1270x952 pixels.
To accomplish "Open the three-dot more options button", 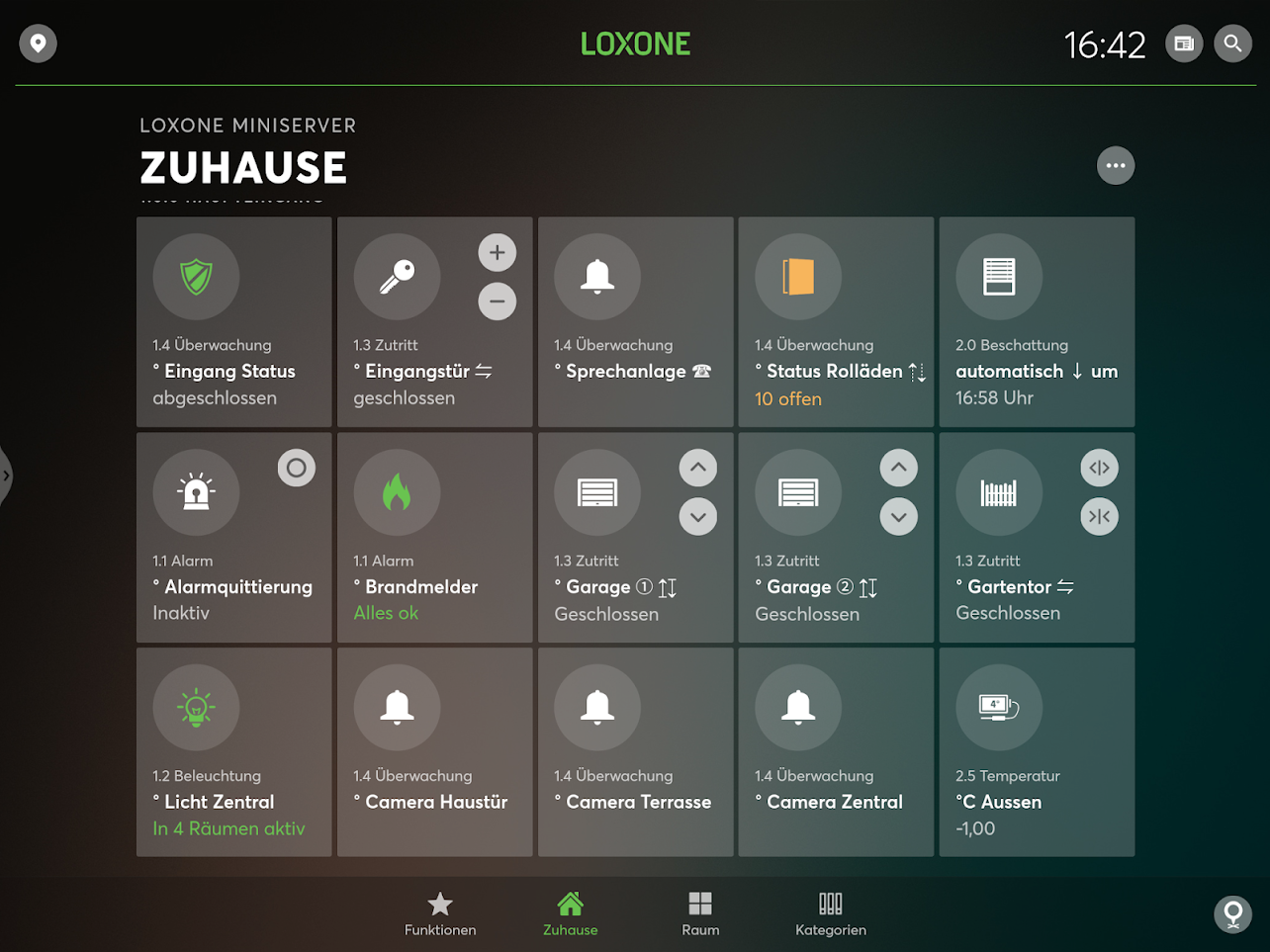I will [x=1116, y=166].
